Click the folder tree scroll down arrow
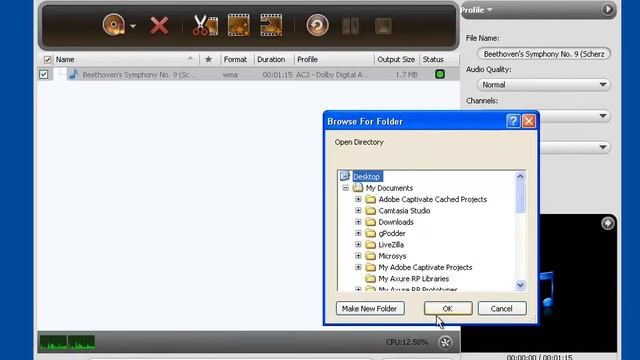The width and height of the screenshot is (640, 360). (x=520, y=285)
